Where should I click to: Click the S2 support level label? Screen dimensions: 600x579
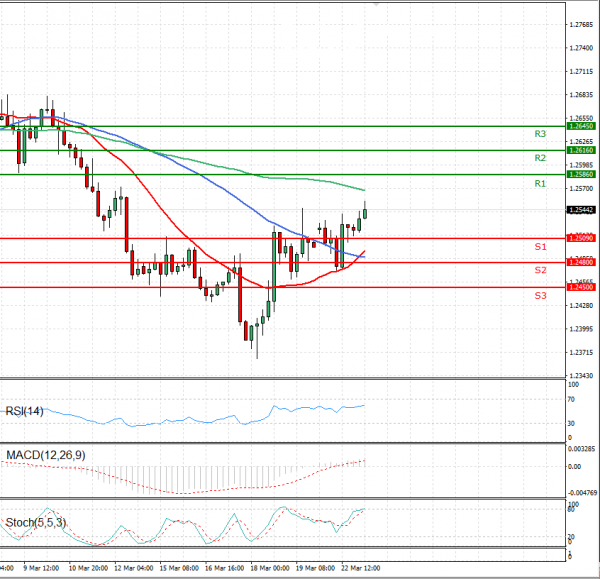pyautogui.click(x=539, y=270)
